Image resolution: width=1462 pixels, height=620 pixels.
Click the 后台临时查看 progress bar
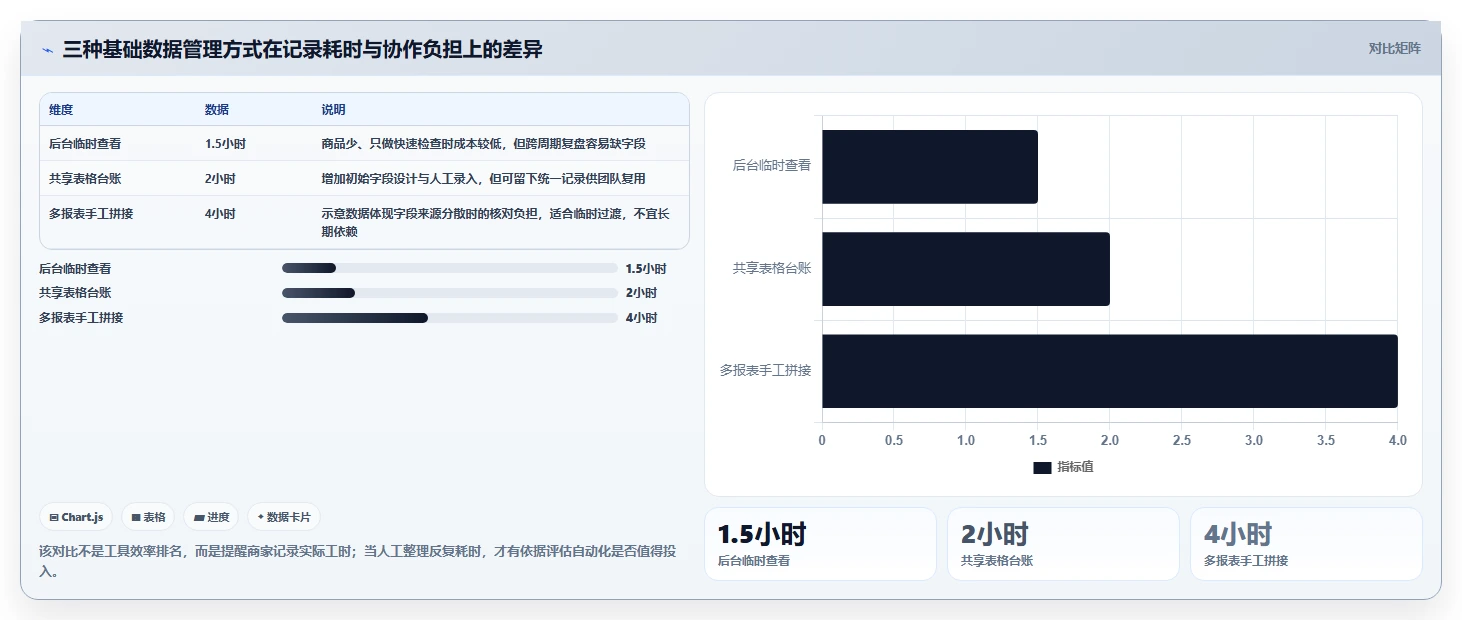tap(450, 268)
